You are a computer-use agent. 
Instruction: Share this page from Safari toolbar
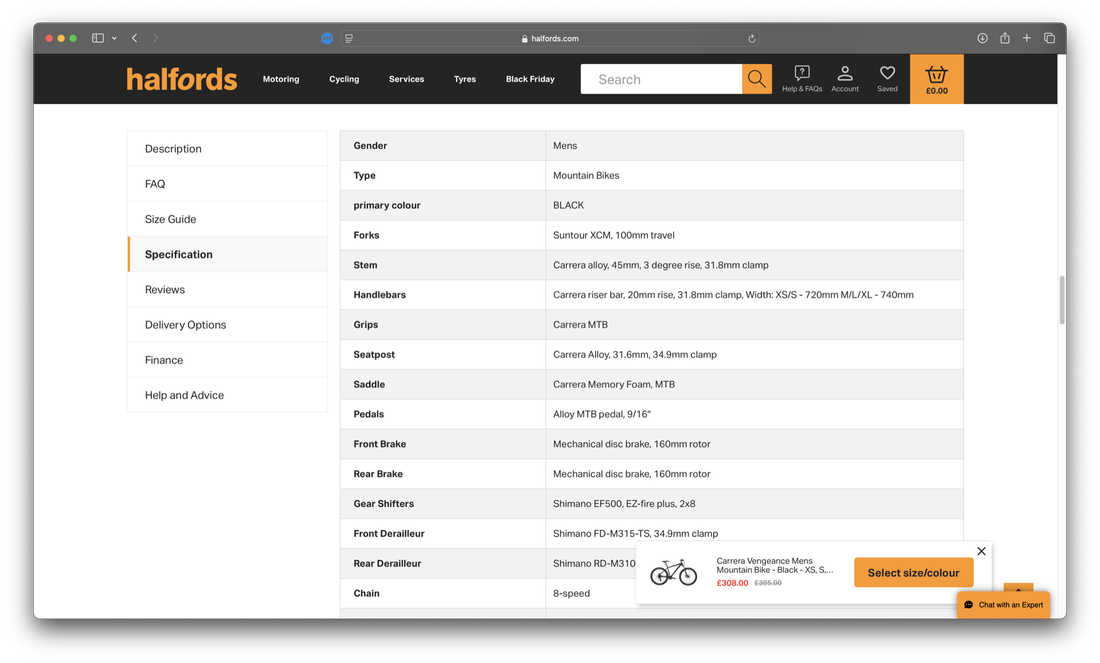pyautogui.click(x=1005, y=38)
